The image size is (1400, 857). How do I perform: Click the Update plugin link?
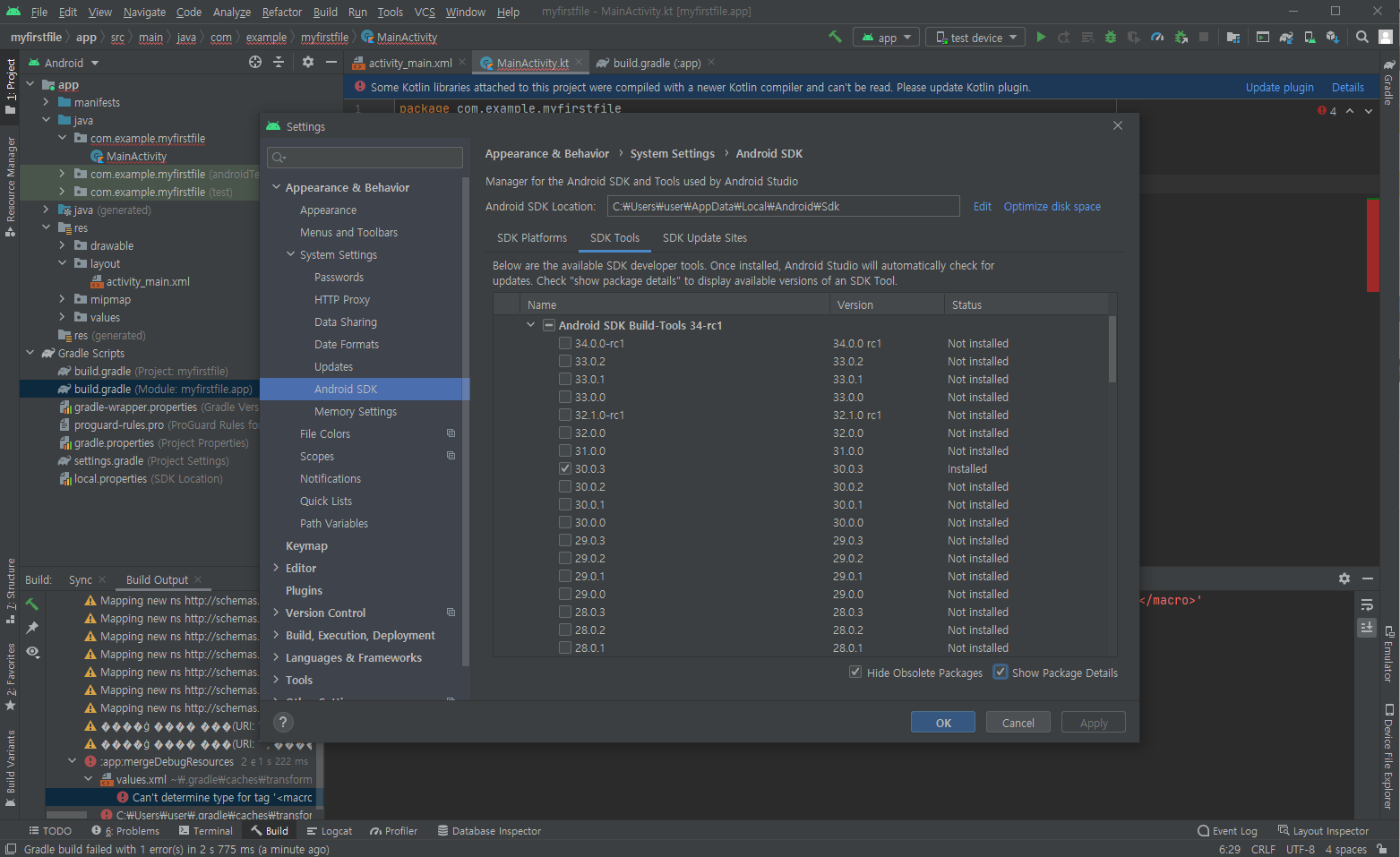pos(1279,87)
